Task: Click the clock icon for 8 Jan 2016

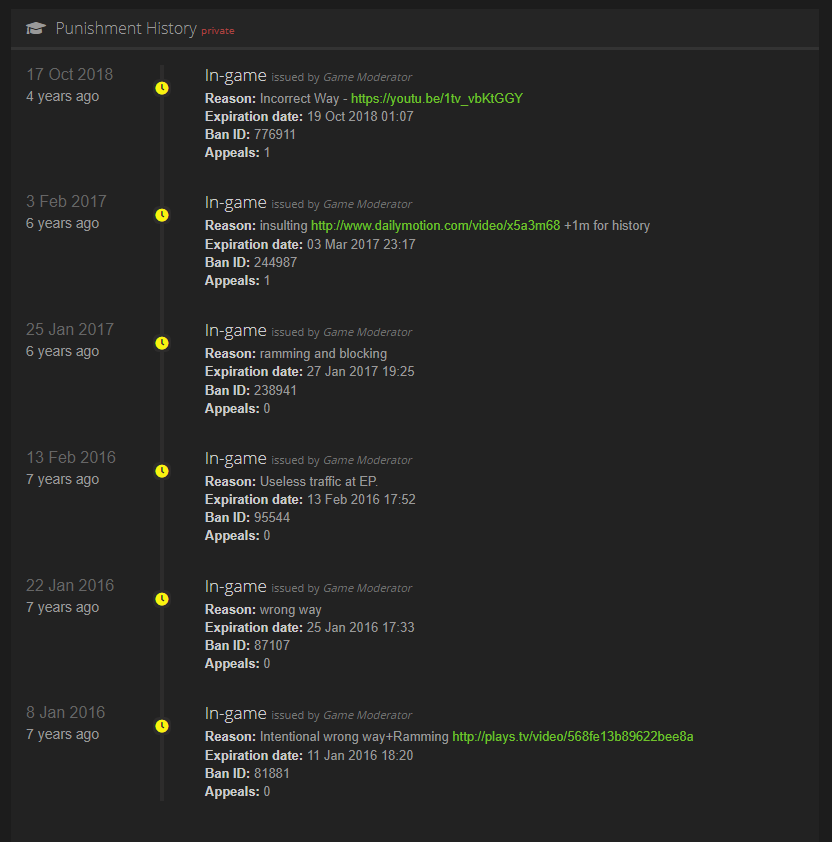Action: (162, 726)
